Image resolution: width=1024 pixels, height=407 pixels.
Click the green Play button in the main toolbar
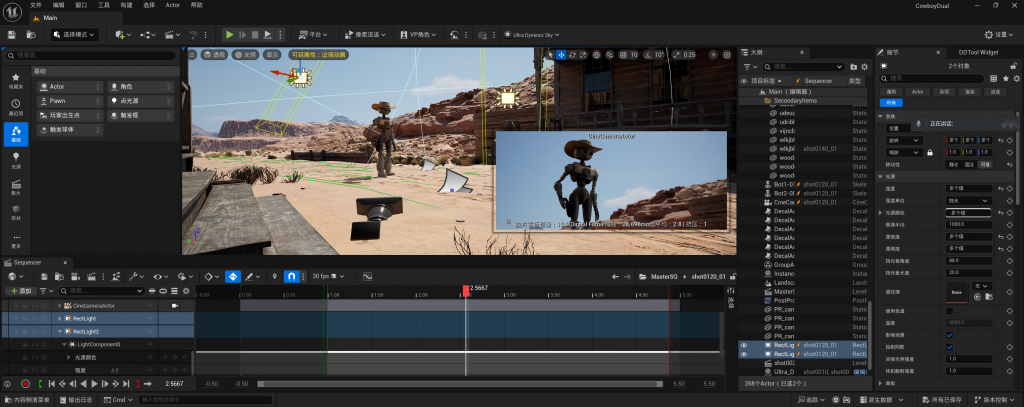[229, 34]
